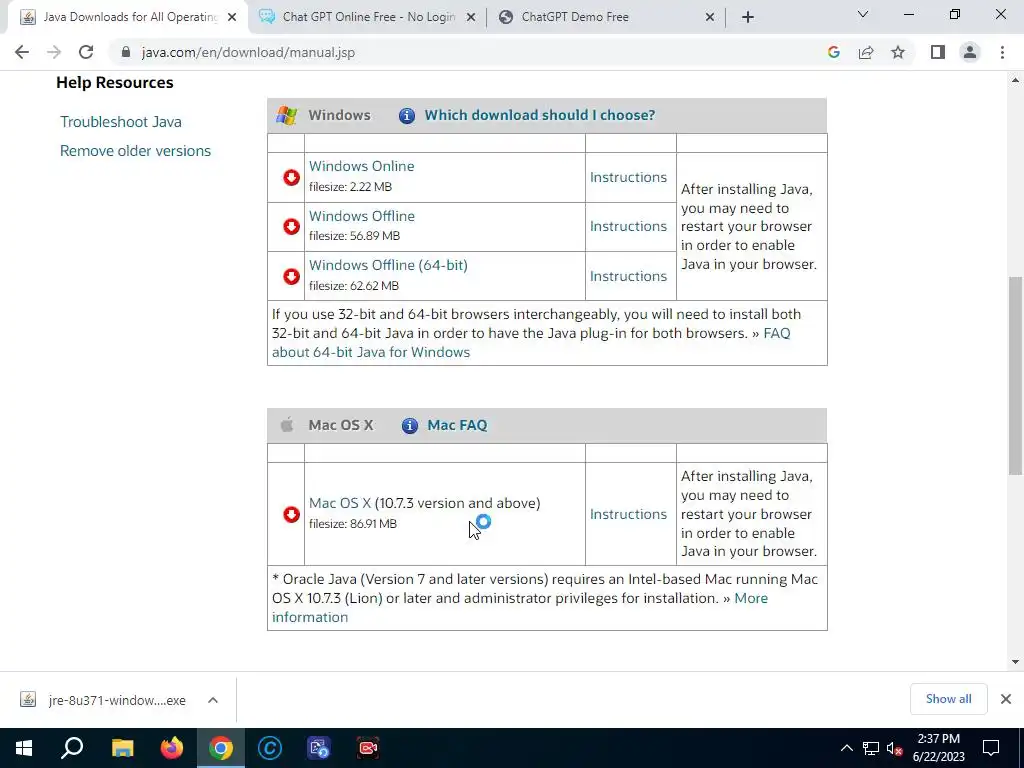Open the Troubleshoot Java link
This screenshot has width=1024, height=768.
click(x=121, y=122)
